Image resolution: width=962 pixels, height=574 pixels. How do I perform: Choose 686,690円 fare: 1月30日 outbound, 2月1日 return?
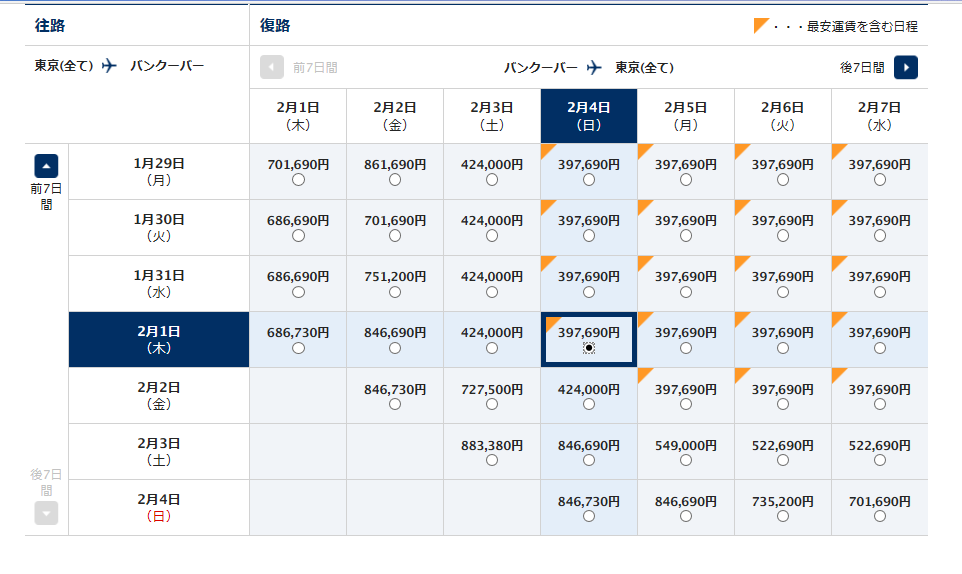pyautogui.click(x=298, y=236)
